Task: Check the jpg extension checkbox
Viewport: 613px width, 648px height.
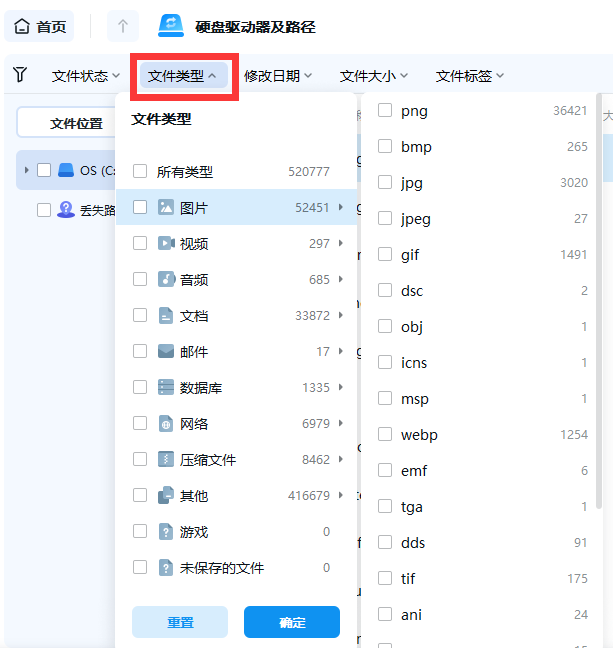Action: [x=385, y=182]
